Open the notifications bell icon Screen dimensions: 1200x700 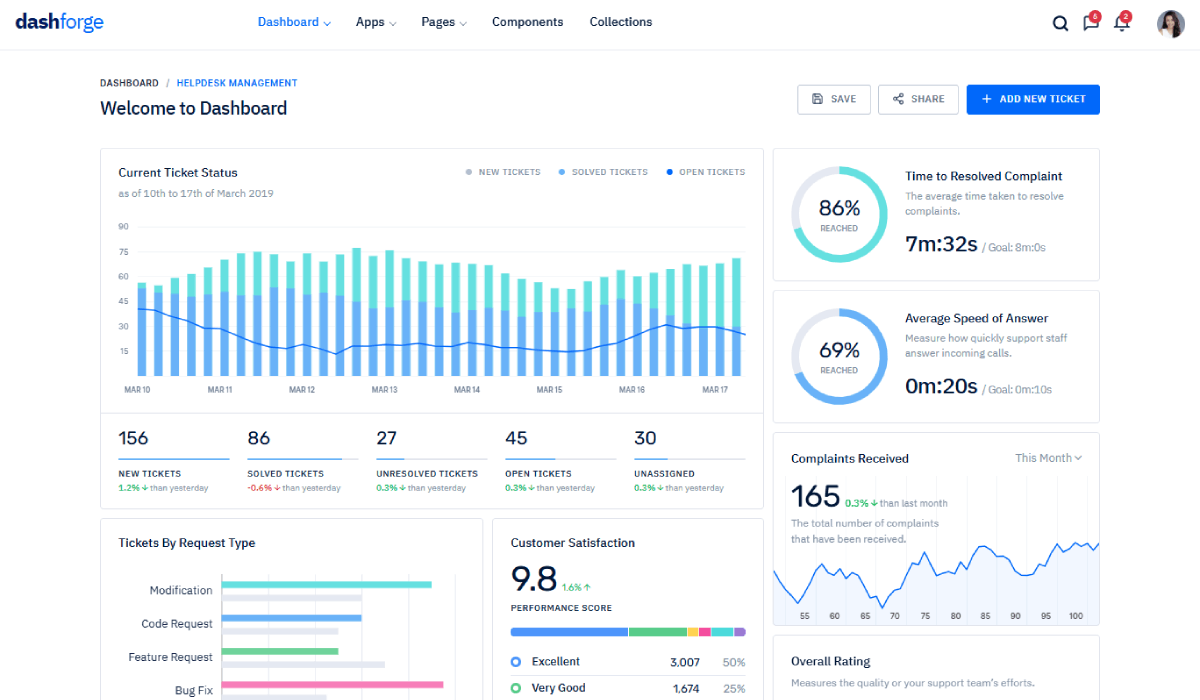(1121, 23)
